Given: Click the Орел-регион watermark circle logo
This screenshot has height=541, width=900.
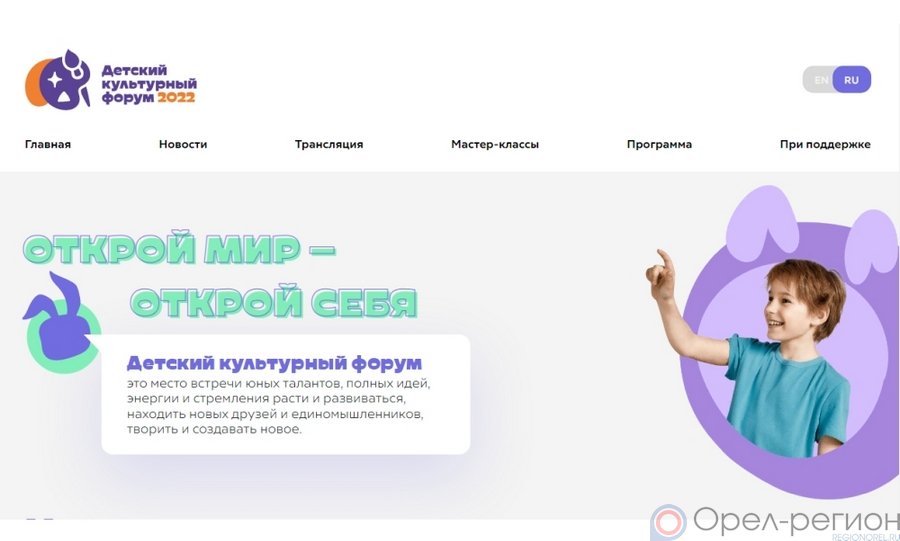Looking at the screenshot, I should (668, 523).
